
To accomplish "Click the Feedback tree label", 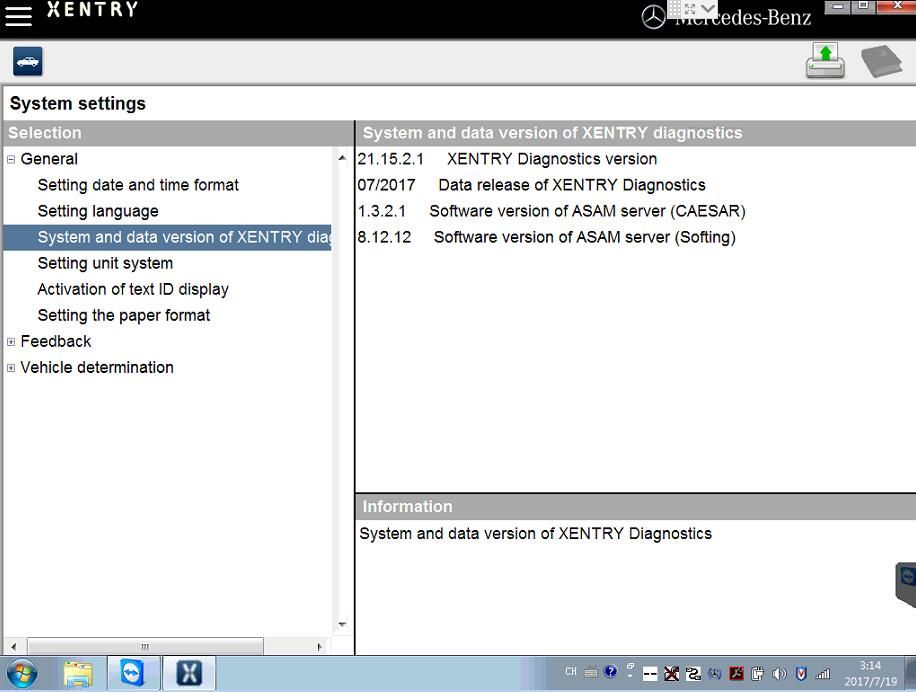I will [x=55, y=341].
